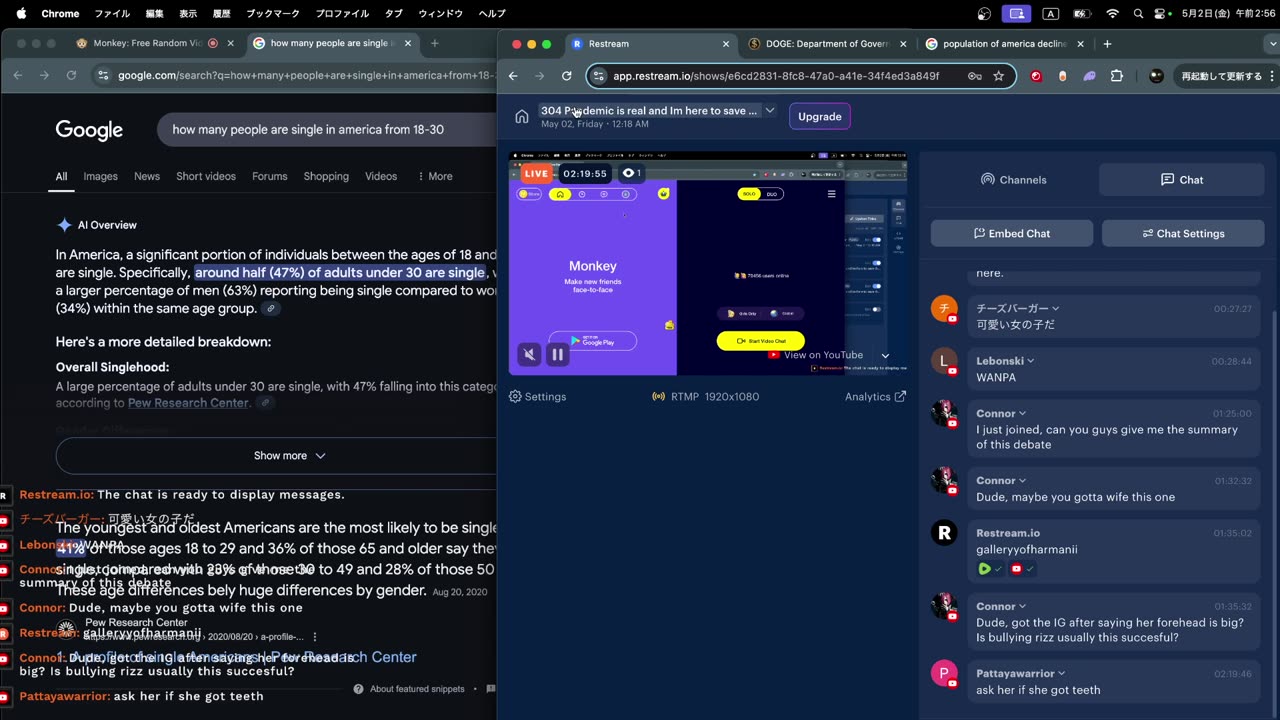The height and width of the screenshot is (720, 1280).
Task: Select News filter in Google results
Action: 147,176
